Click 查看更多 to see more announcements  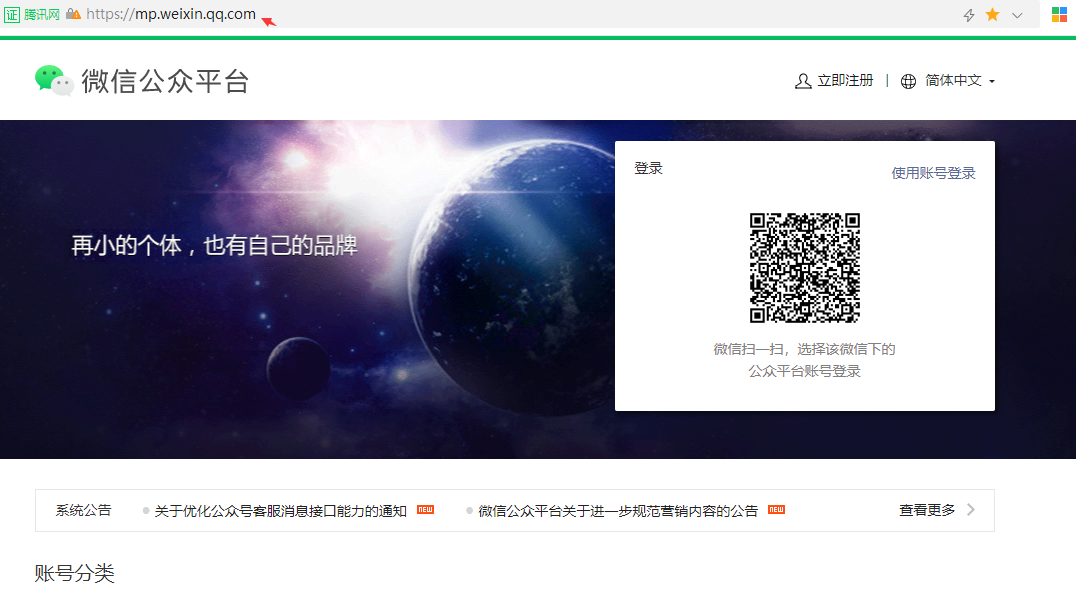tap(929, 509)
